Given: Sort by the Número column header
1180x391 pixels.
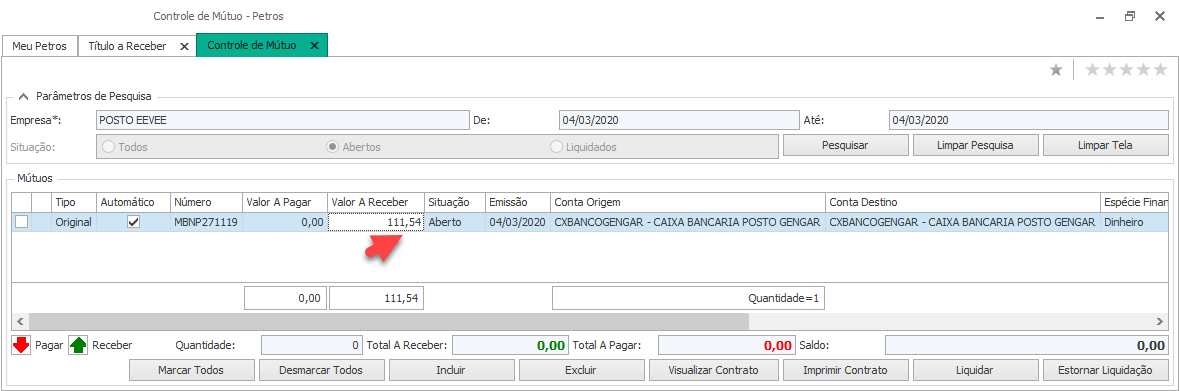Looking at the screenshot, I should point(206,202).
